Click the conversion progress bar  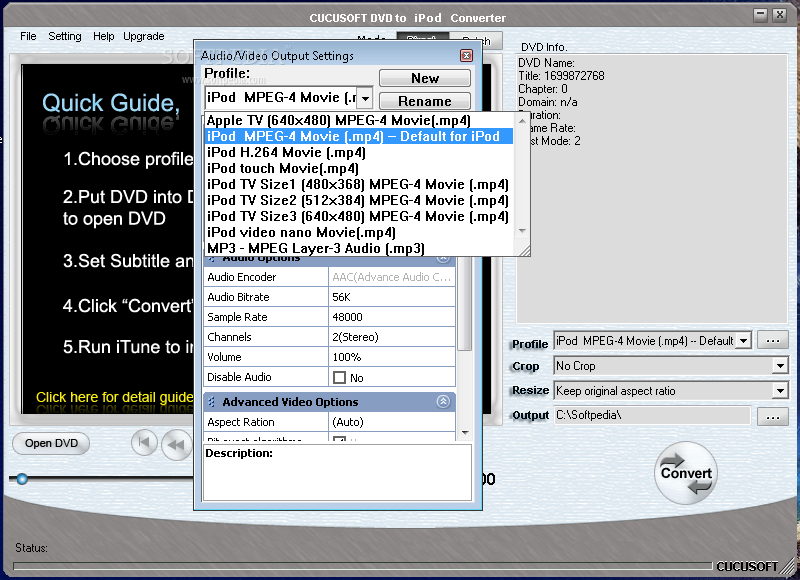pos(362,566)
